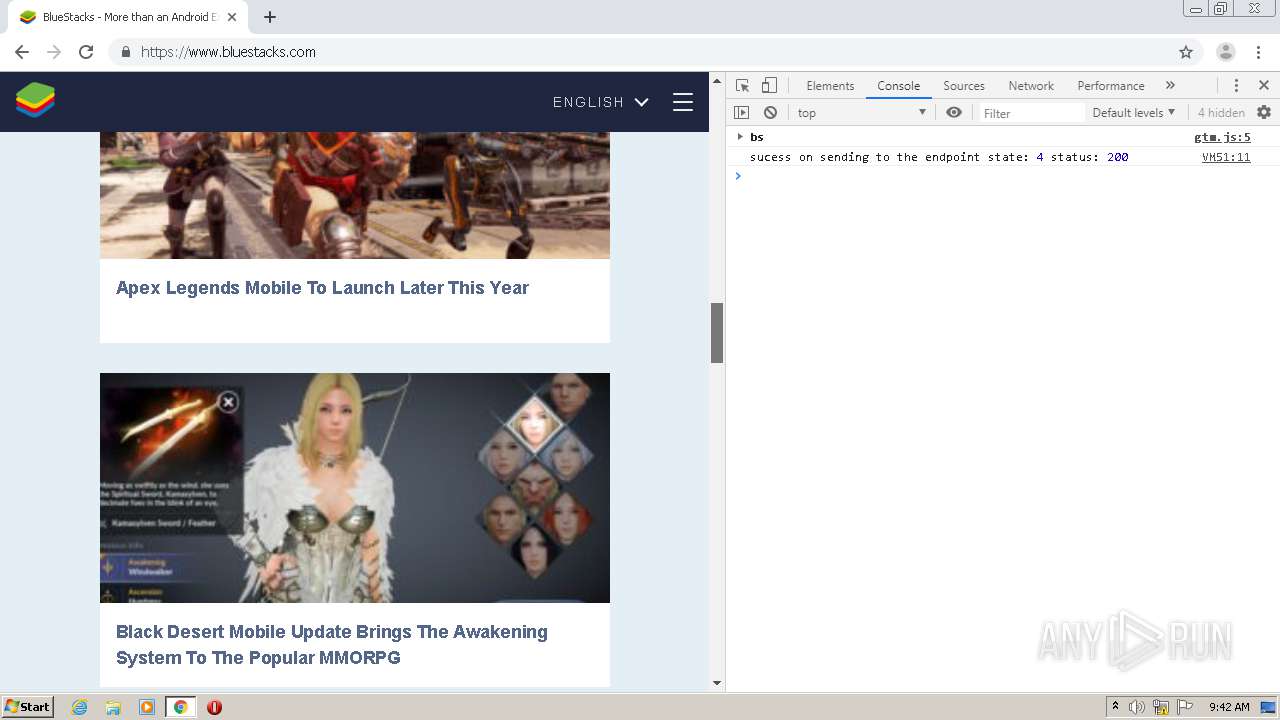Open the Default levels dropdown
Screen dimensions: 1280x720
1134,113
